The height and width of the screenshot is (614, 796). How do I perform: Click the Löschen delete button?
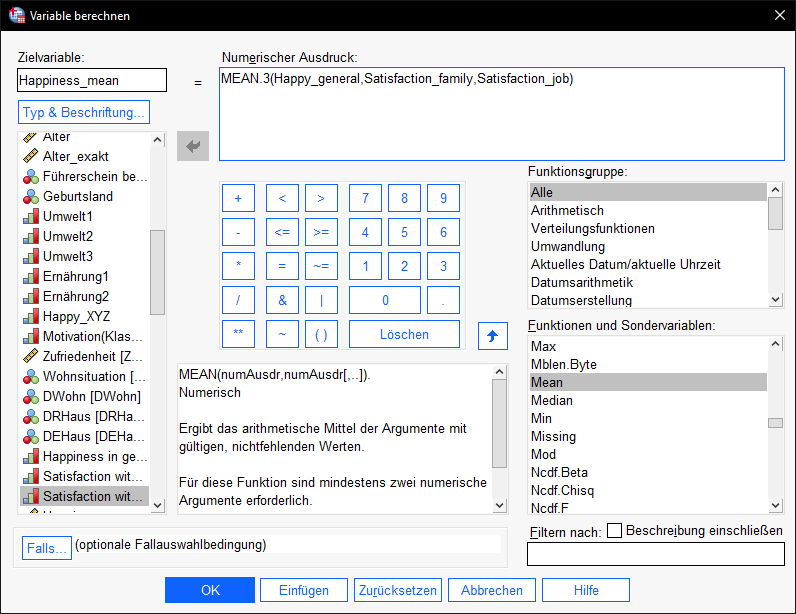pos(404,334)
